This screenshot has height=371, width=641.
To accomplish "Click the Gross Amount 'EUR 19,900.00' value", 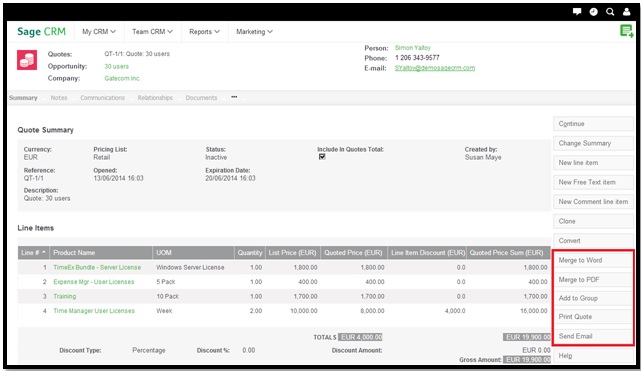I will (528, 360).
